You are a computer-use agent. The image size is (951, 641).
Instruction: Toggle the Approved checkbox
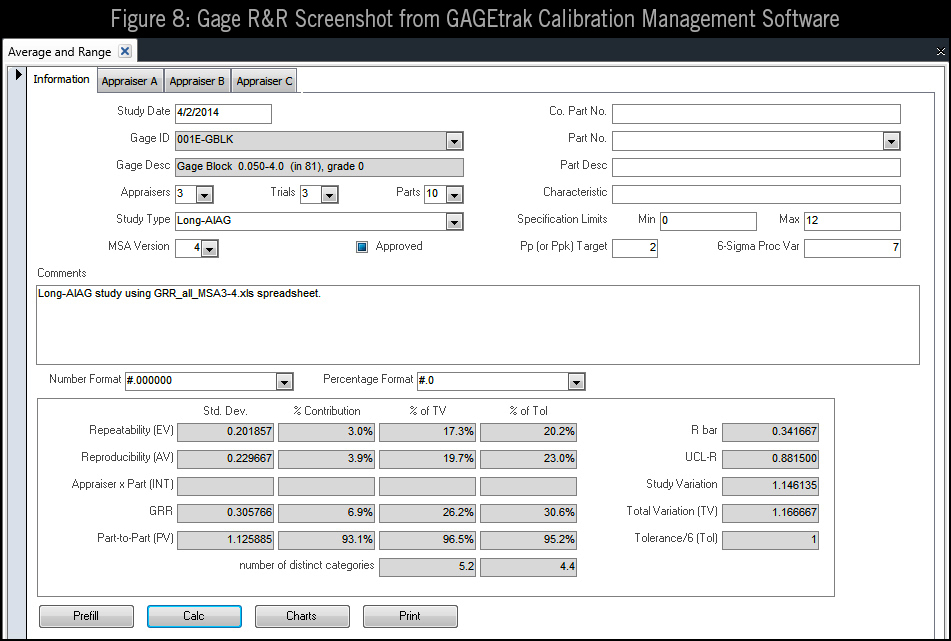pos(362,246)
